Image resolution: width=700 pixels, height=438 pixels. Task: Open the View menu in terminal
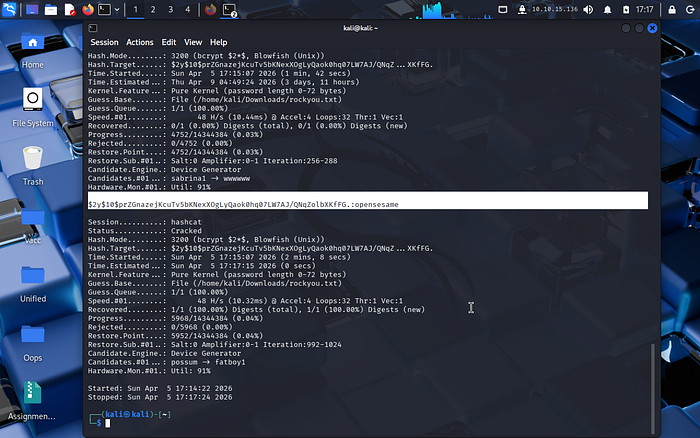pyautogui.click(x=193, y=42)
